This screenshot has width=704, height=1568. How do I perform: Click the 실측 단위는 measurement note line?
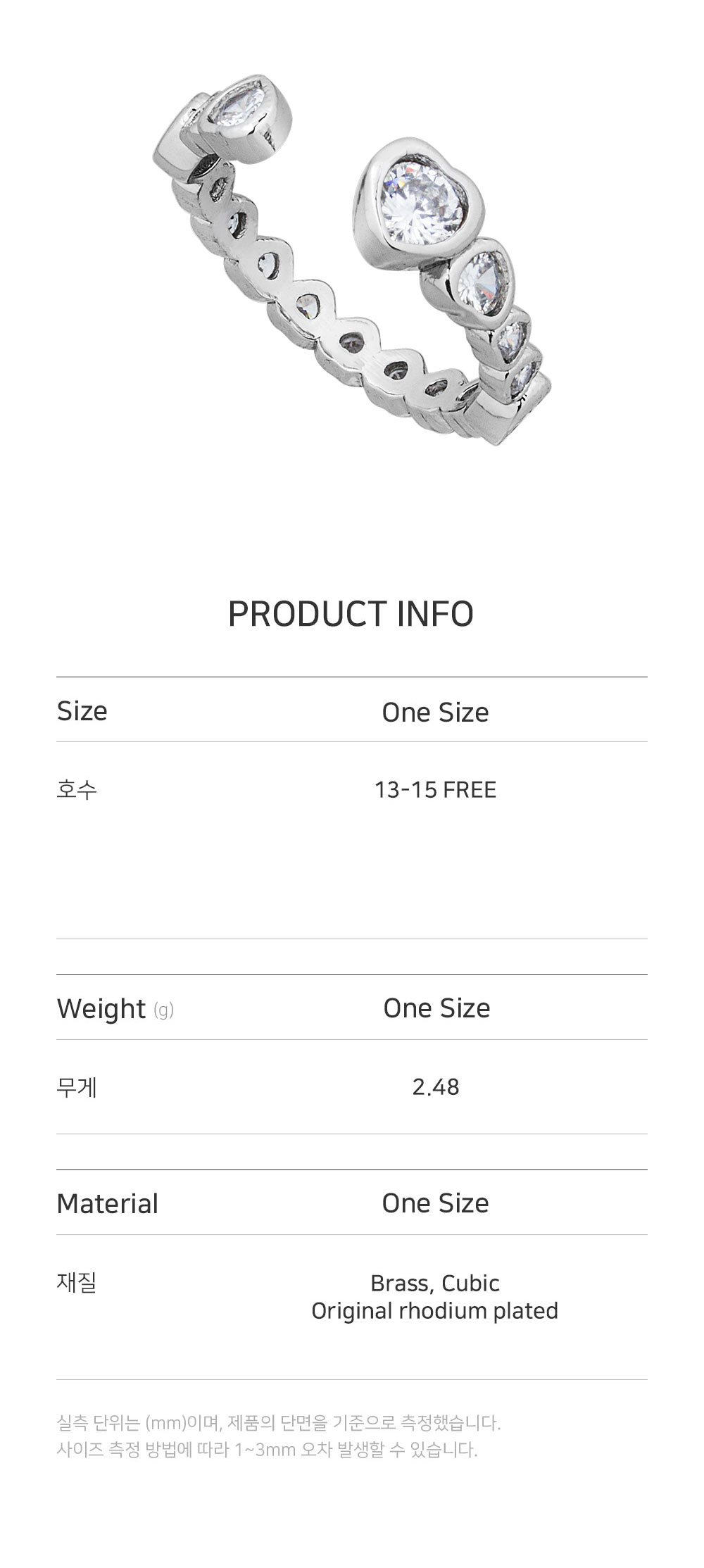279,1422
